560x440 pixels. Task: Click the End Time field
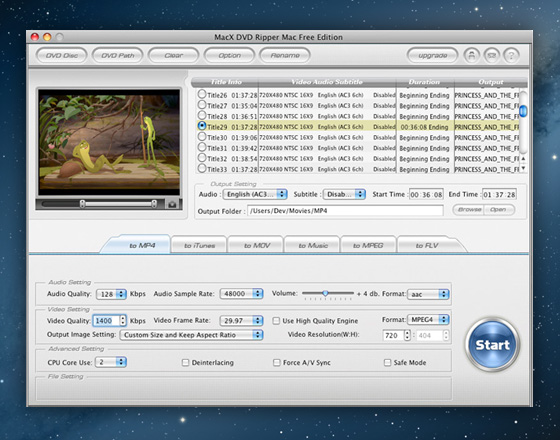pyautogui.click(x=499, y=195)
